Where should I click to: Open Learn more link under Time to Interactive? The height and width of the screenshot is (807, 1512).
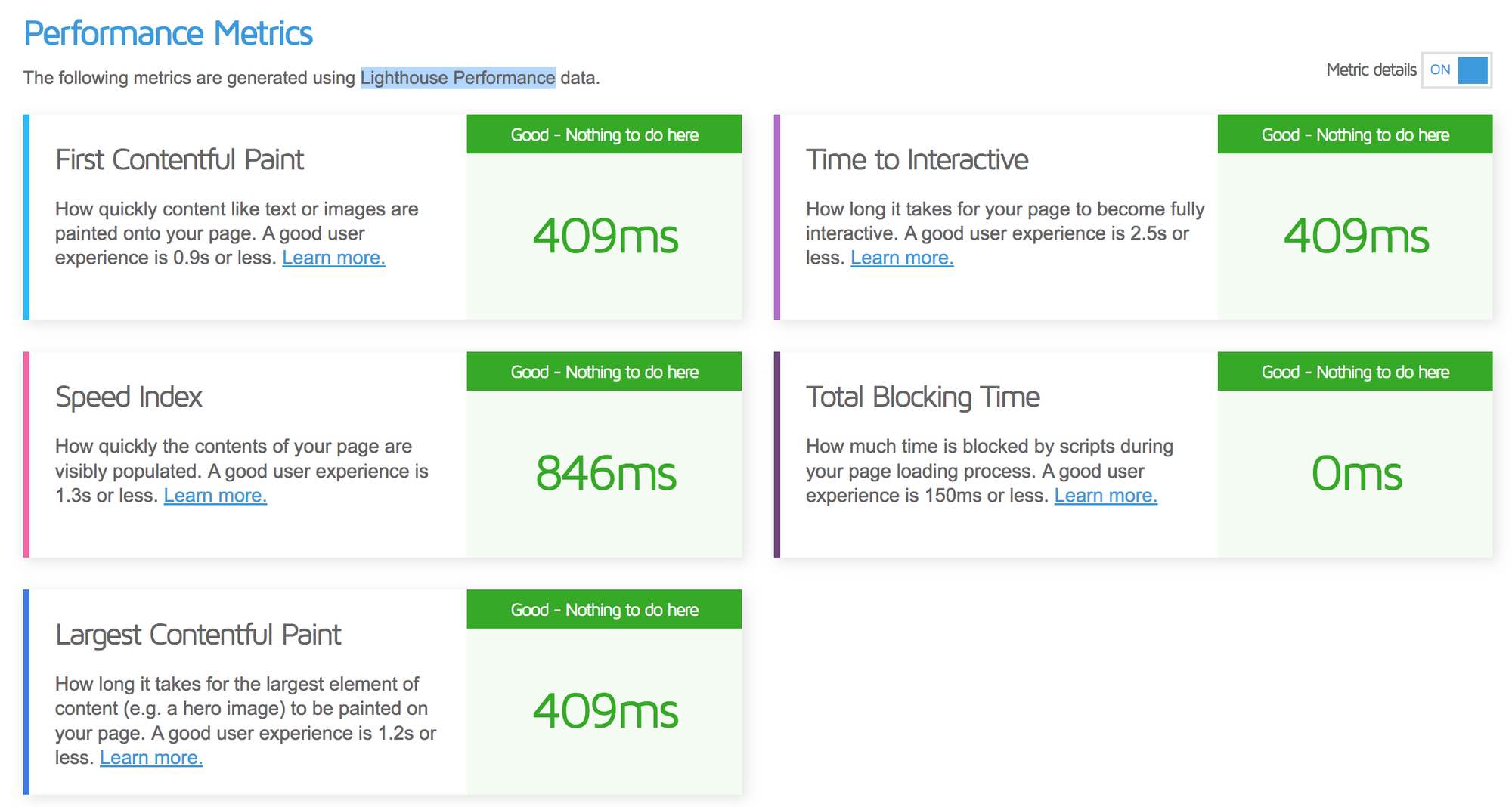coord(902,258)
